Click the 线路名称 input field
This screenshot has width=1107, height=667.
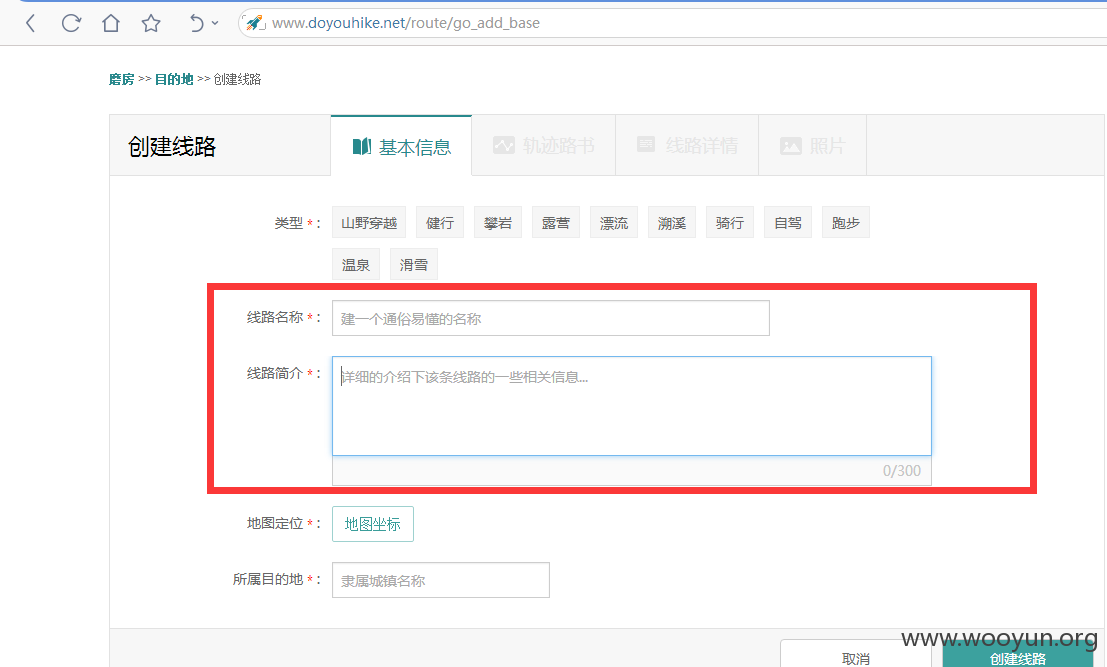551,318
